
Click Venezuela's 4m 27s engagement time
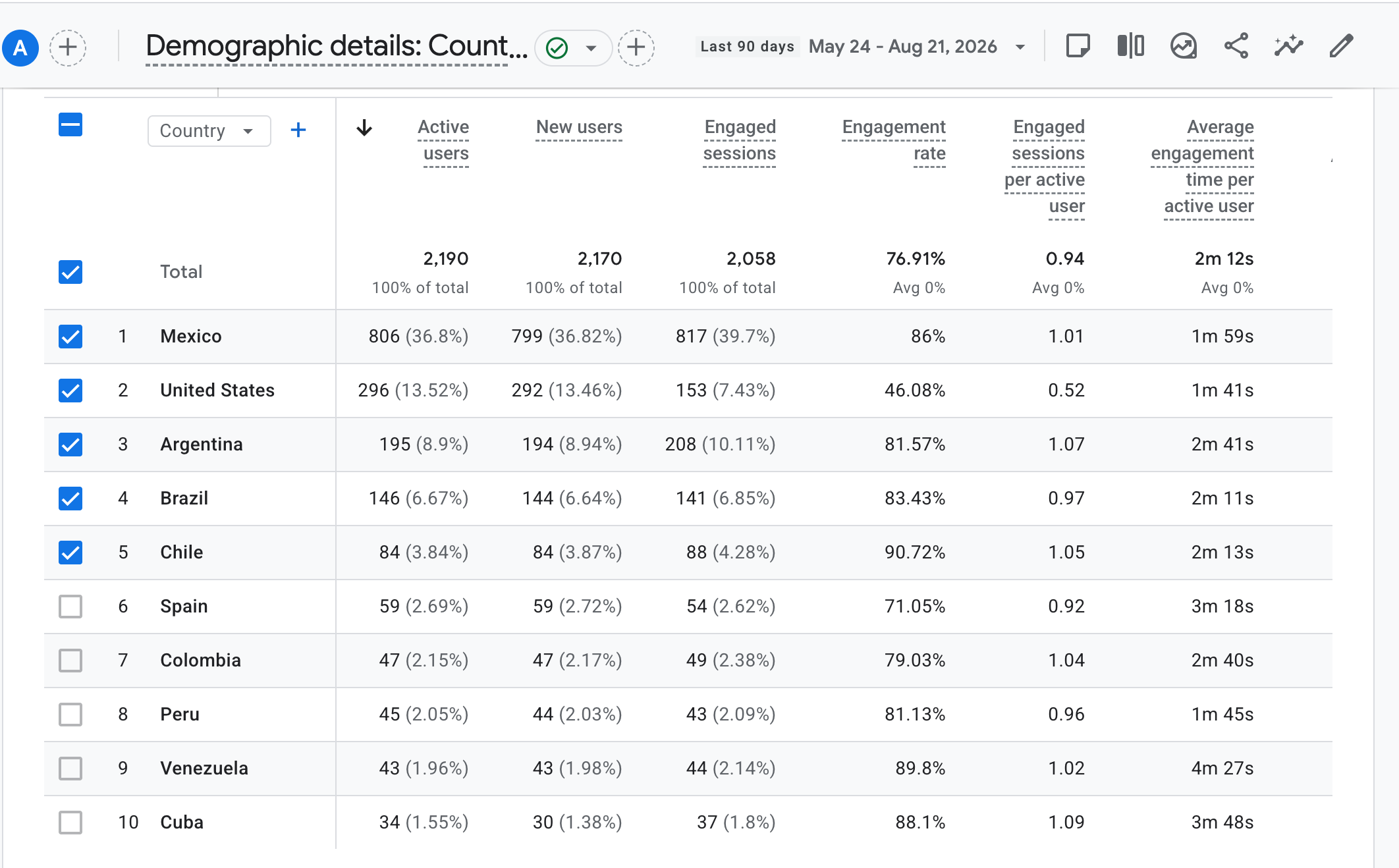point(1222,769)
